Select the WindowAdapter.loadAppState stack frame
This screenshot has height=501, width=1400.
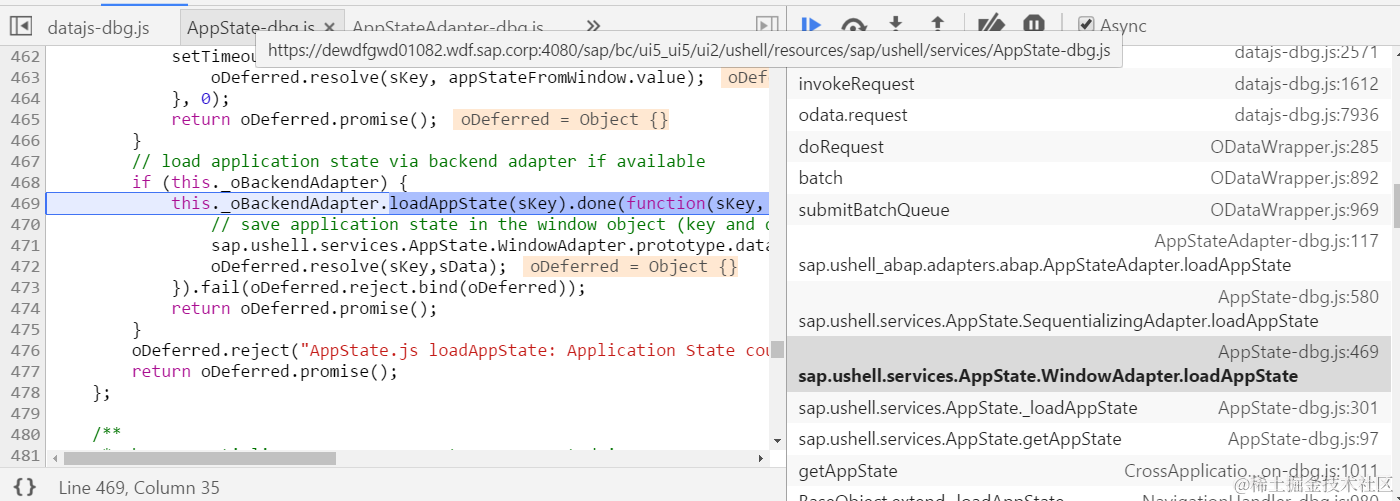coord(1089,364)
